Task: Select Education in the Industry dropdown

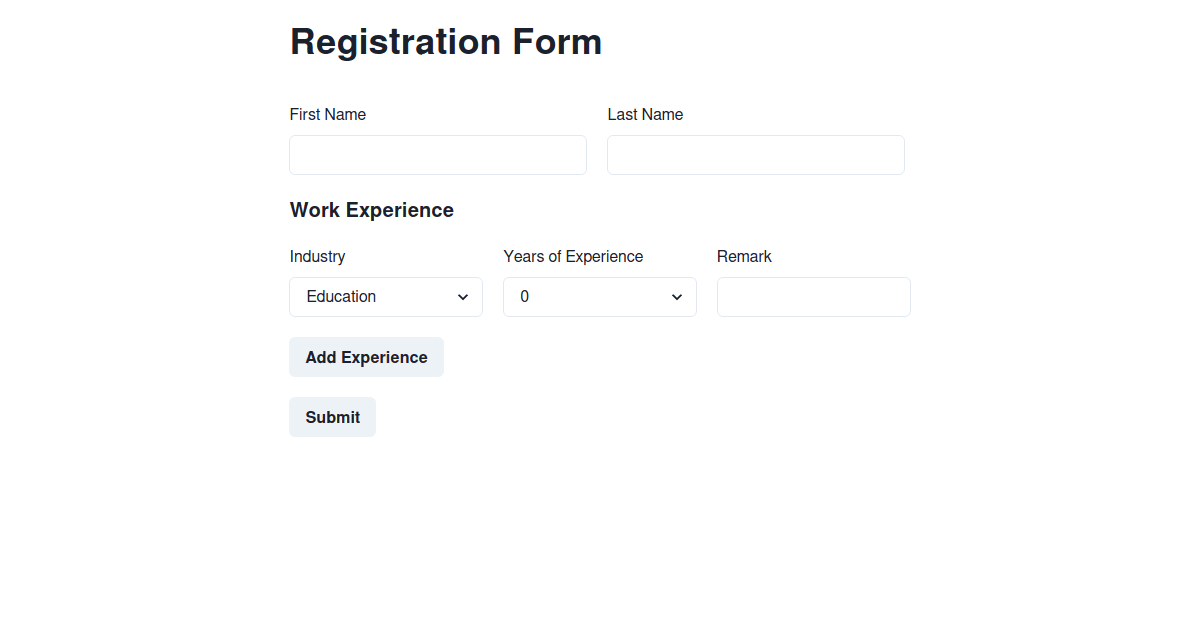Action: click(385, 296)
